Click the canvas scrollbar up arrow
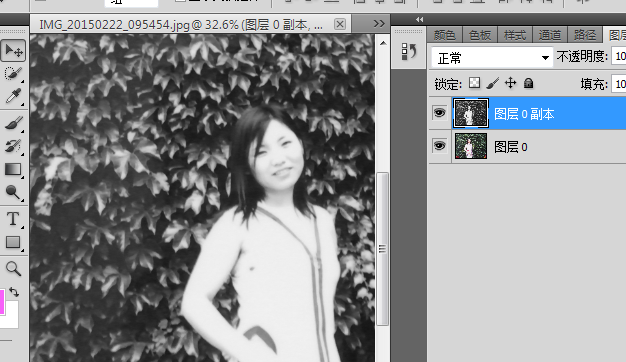The height and width of the screenshot is (362, 626). click(x=383, y=43)
